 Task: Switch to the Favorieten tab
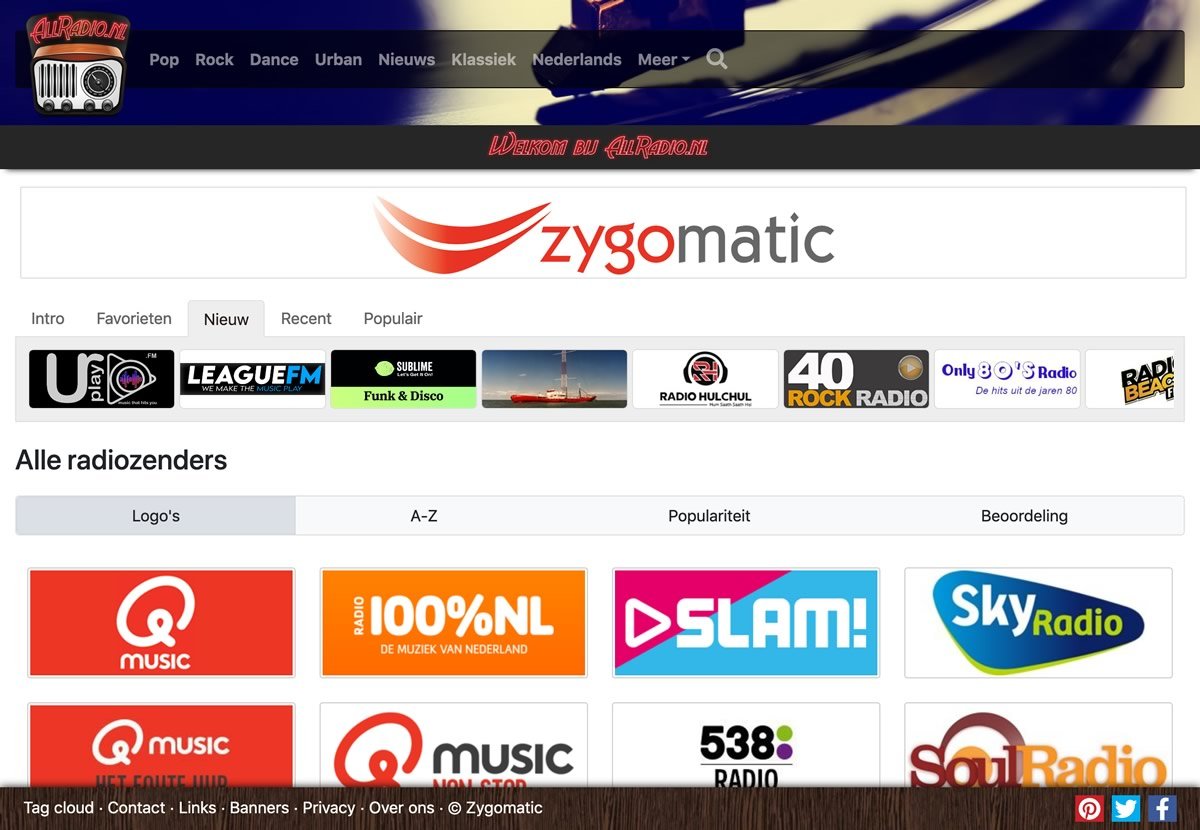tap(134, 319)
